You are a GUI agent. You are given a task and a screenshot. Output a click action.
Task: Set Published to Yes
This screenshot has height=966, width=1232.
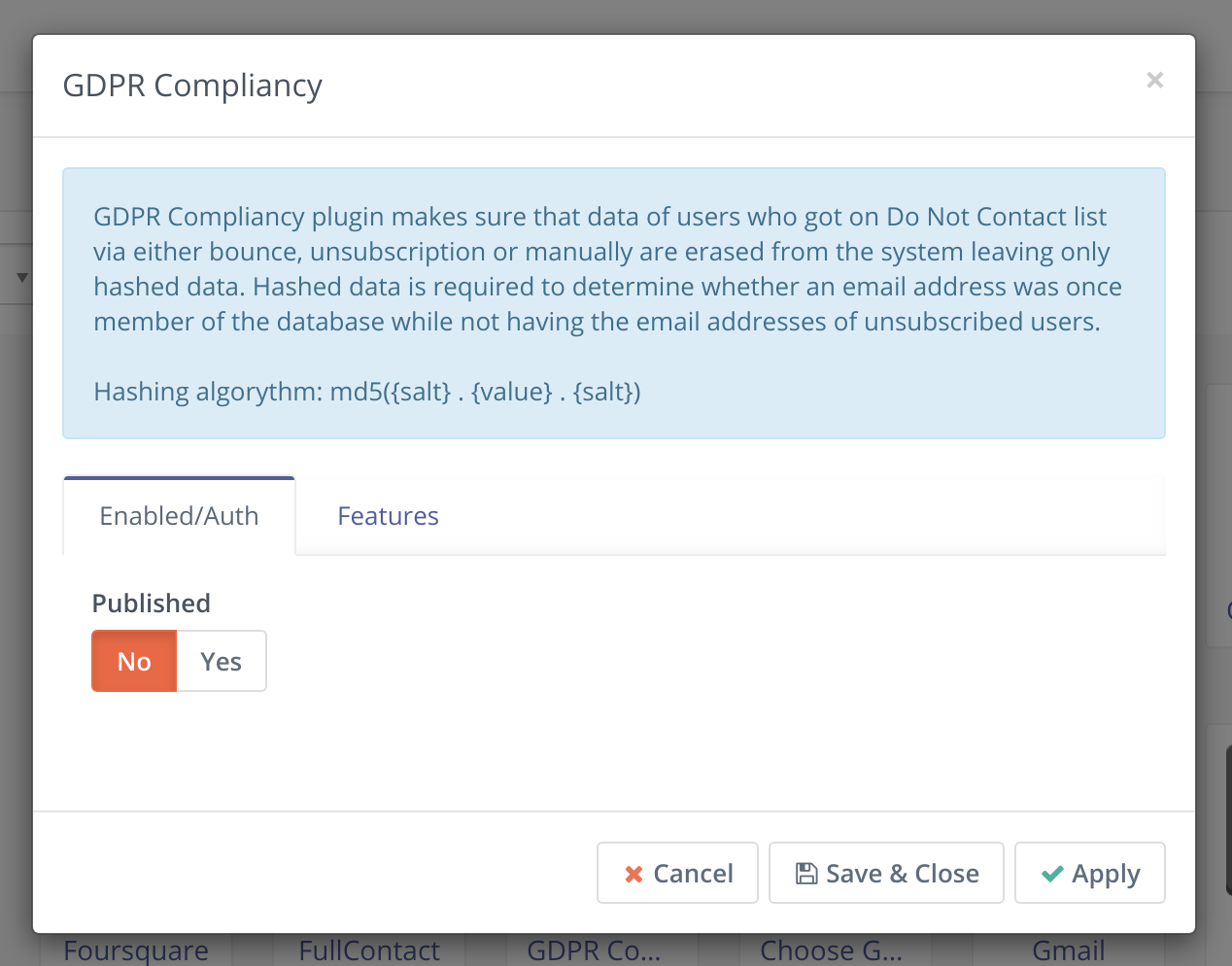[x=221, y=661]
